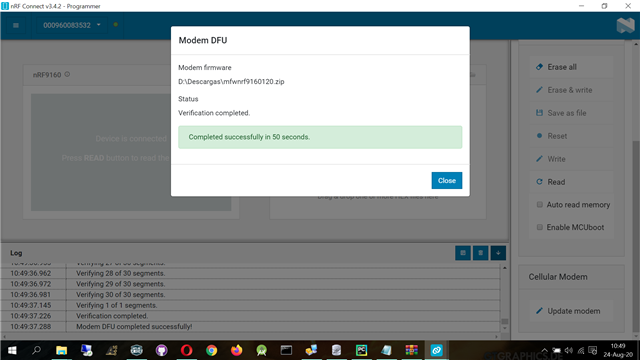640x360 pixels.
Task: Click the timestamp 10:49:37.288 in the log
Action: pyautogui.click(x=31, y=327)
